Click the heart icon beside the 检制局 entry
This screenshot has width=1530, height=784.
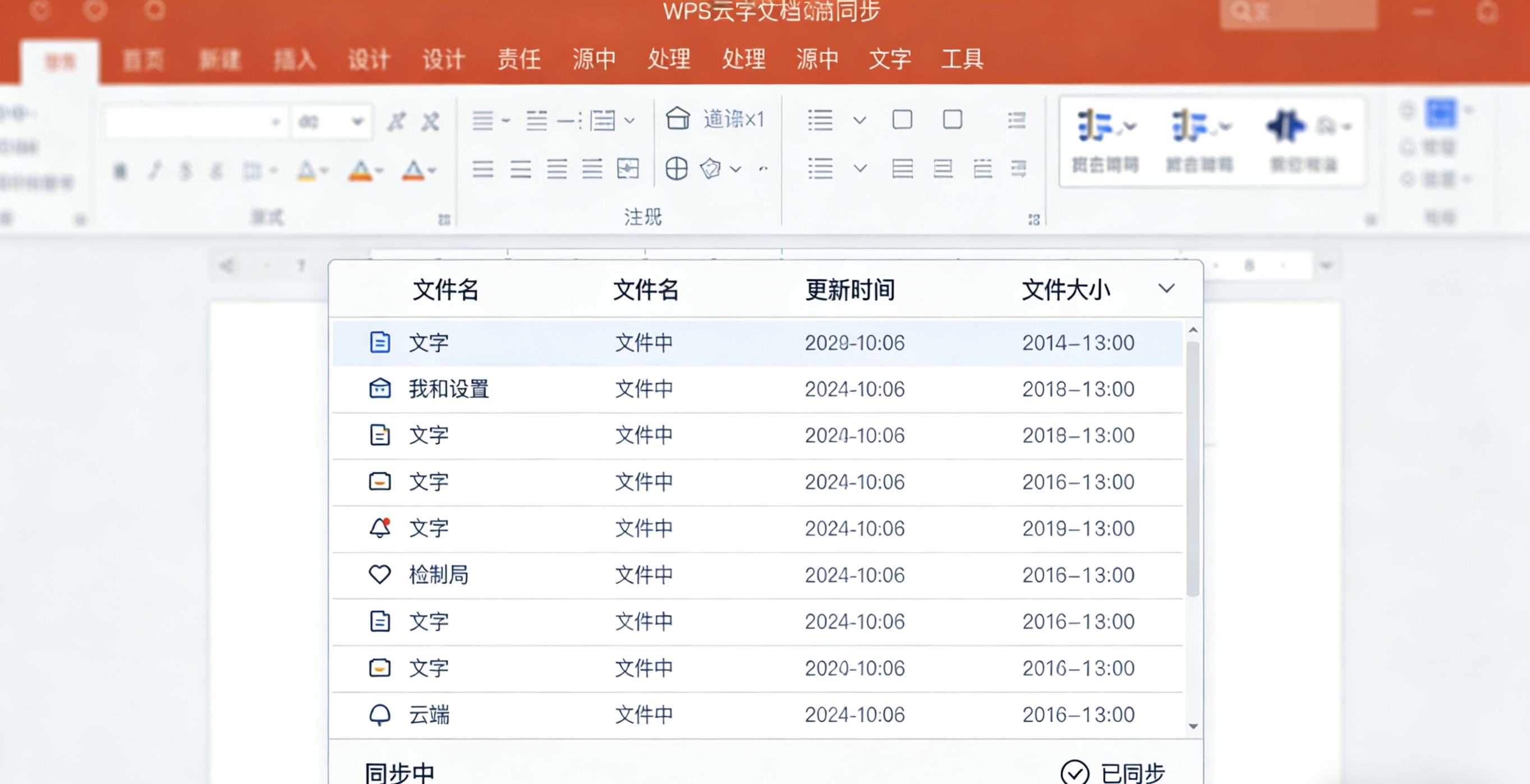379,574
